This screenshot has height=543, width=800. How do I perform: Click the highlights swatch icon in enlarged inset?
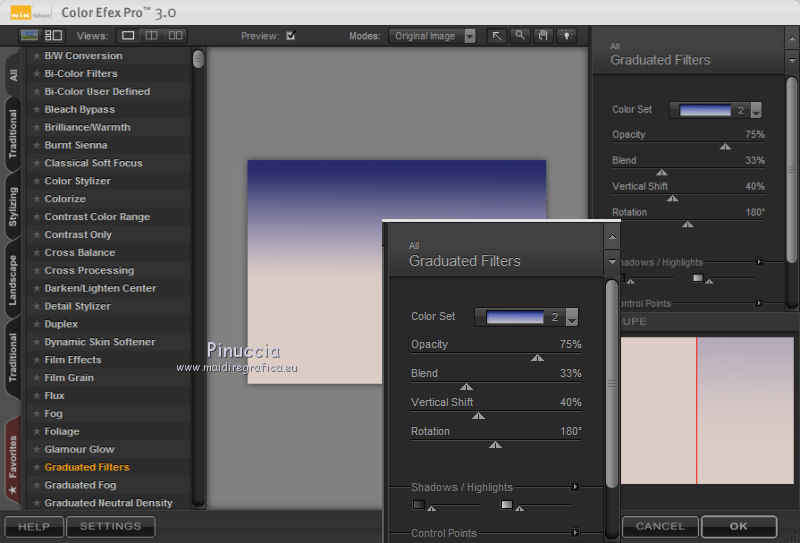pos(507,504)
